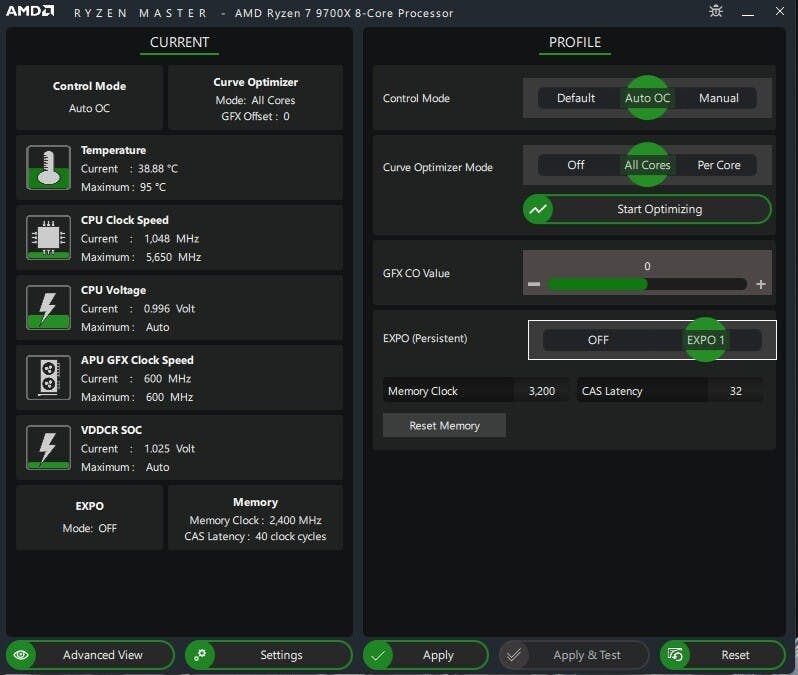Open the bug report icon
Screen dimensions: 798x675
click(716, 11)
